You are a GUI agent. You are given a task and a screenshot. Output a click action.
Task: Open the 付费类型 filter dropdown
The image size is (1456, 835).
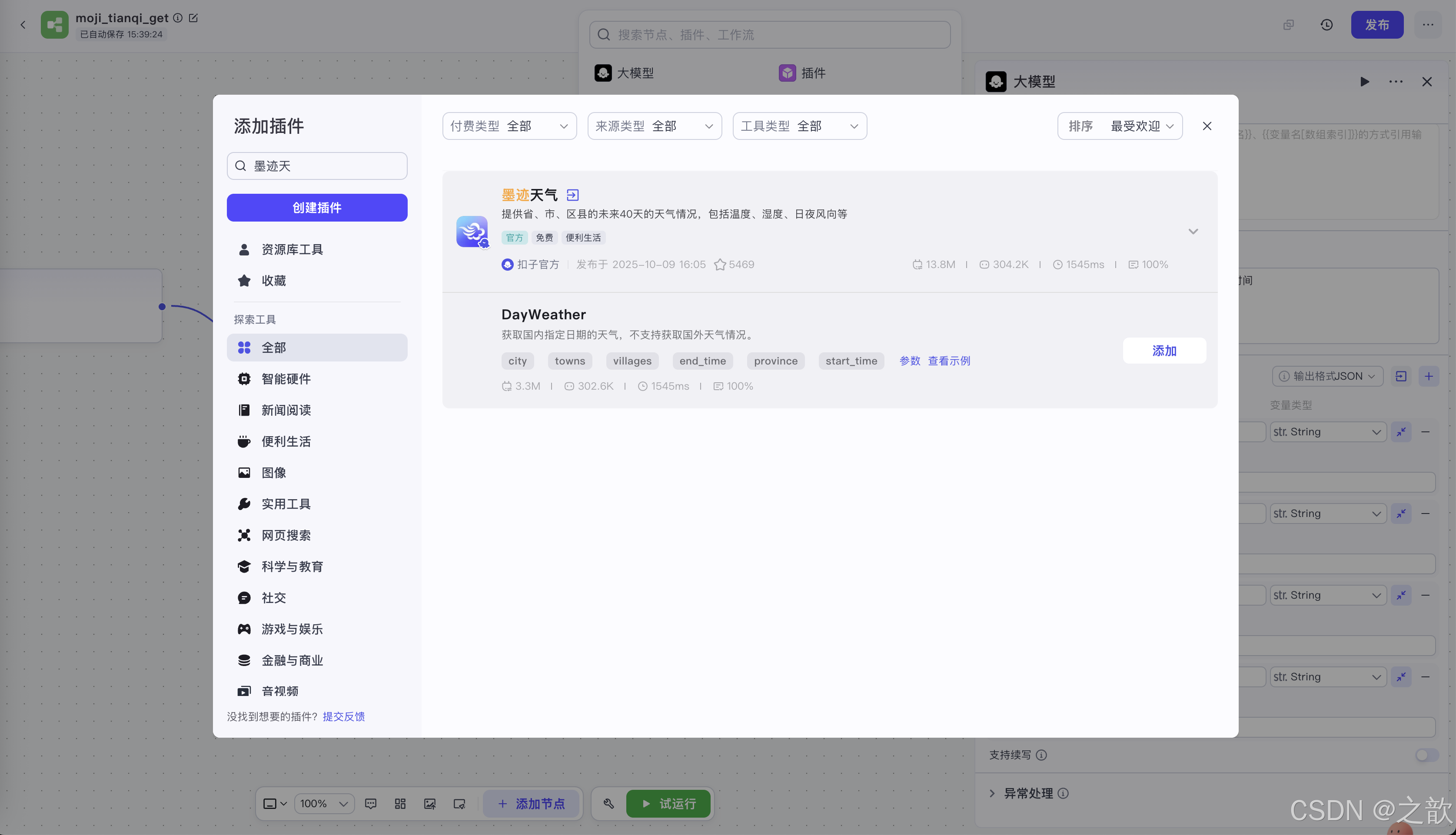click(509, 126)
